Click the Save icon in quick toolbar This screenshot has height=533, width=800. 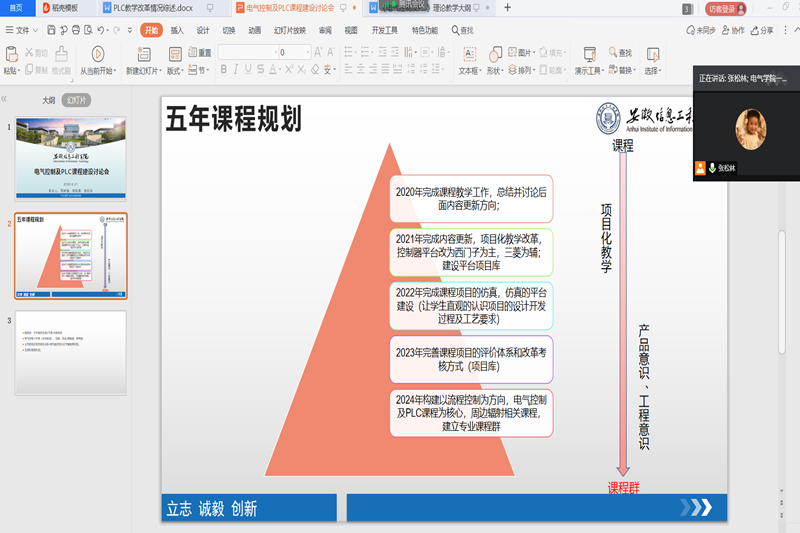(x=49, y=30)
